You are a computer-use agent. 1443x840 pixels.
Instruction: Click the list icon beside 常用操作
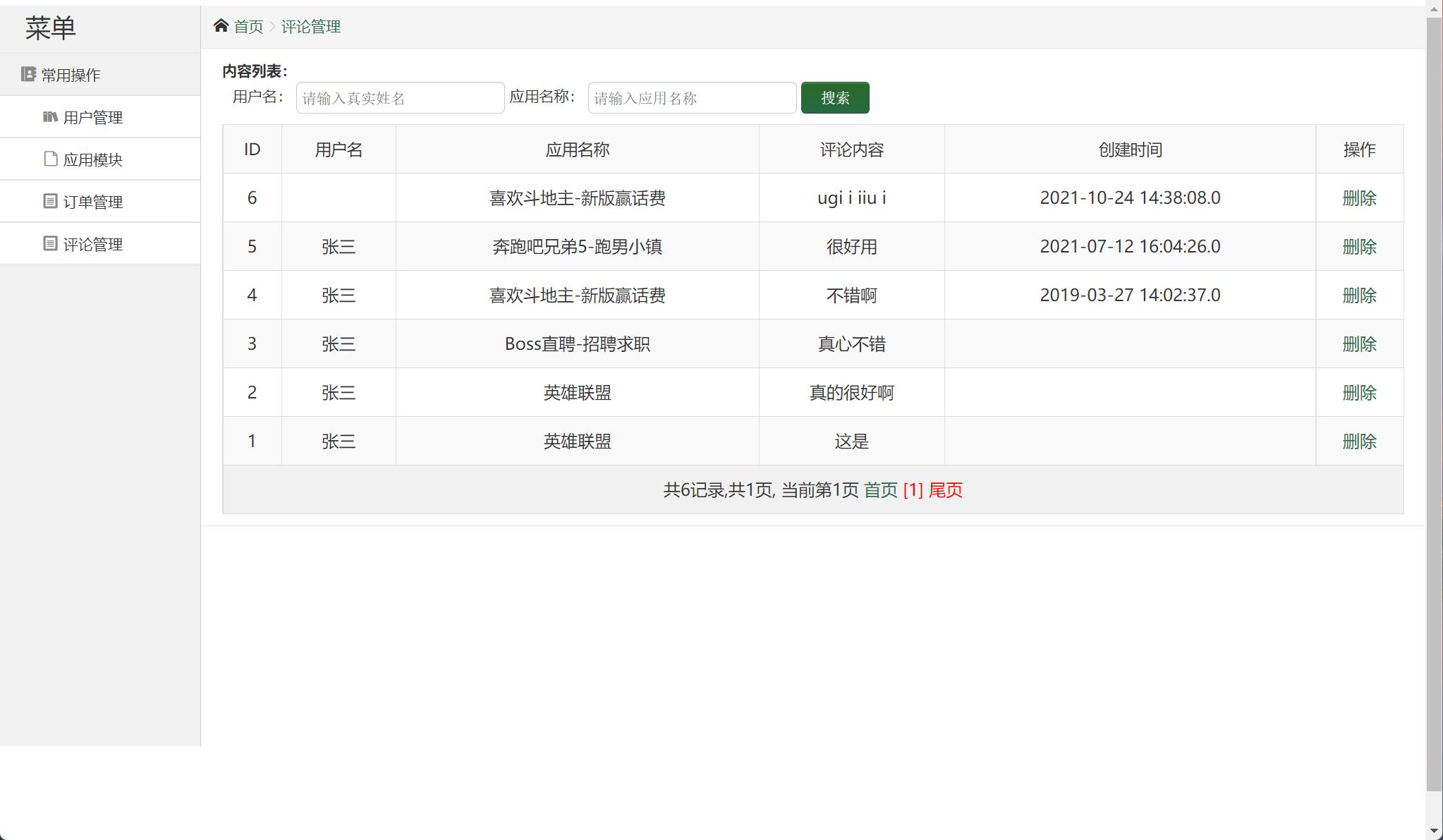pos(27,73)
